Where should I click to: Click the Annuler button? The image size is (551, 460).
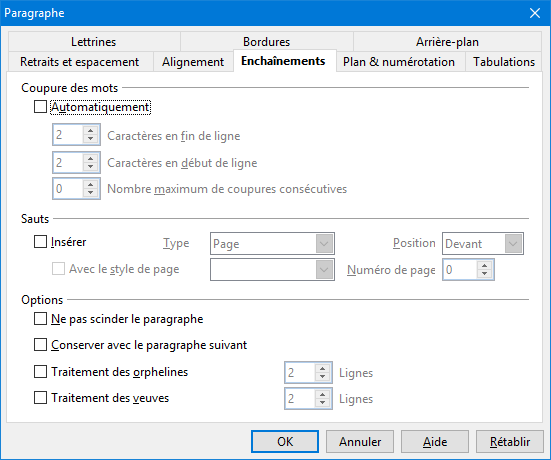[360, 441]
